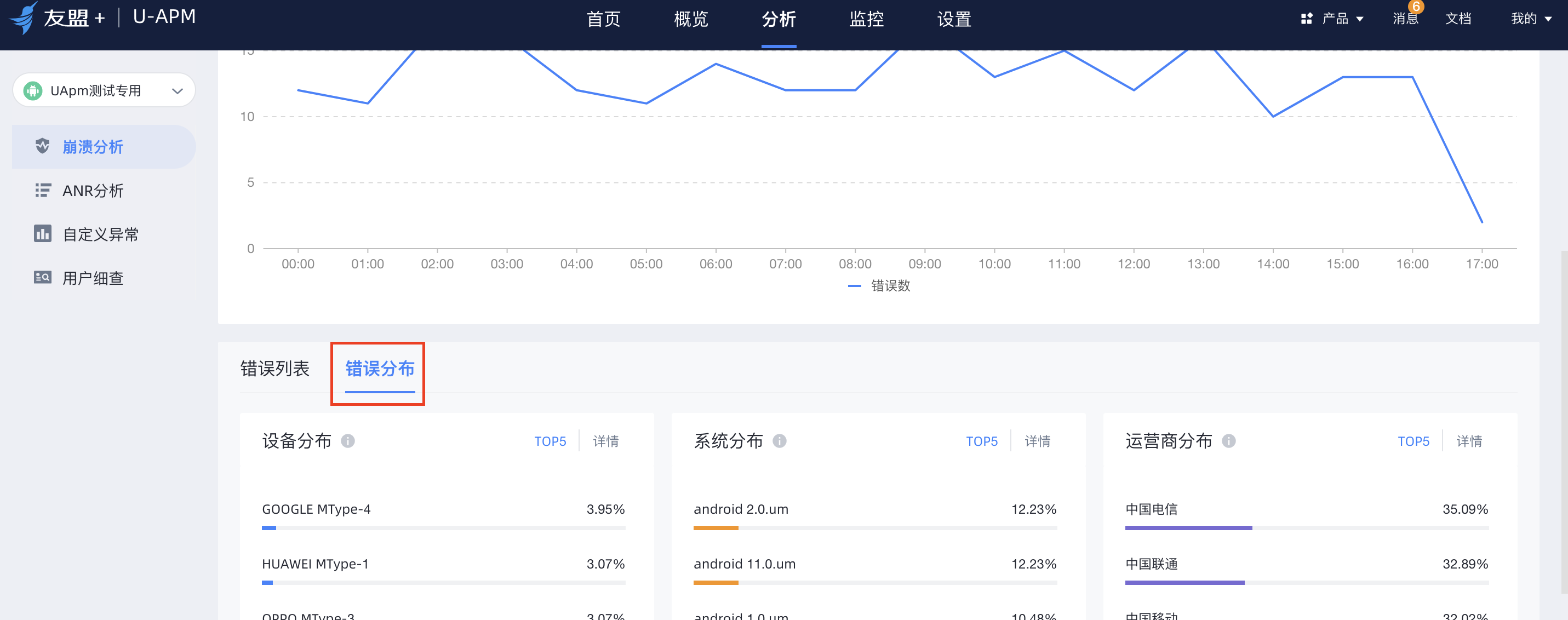Click the user inspection search icon
This screenshot has width=1568, height=620.
point(43,278)
